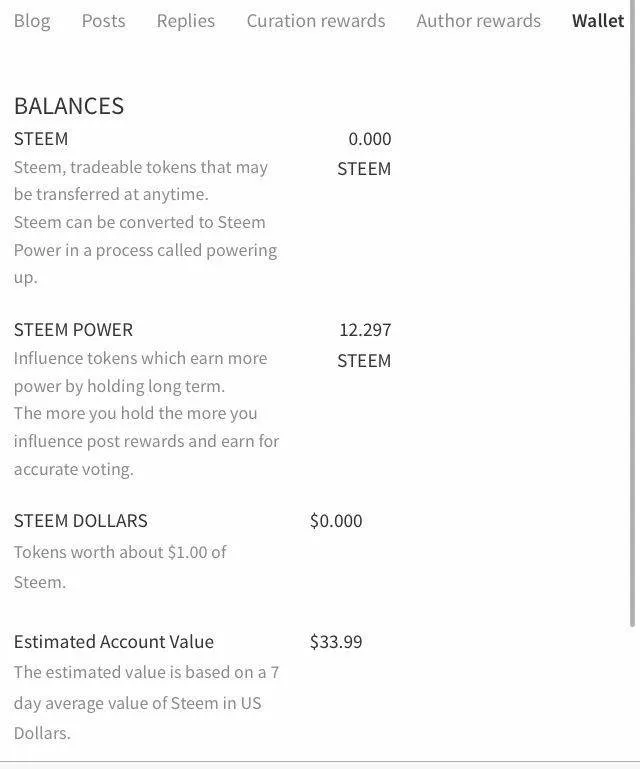Image resolution: width=640 pixels, height=769 pixels.
Task: Click the Estimated Account Value label
Action: click(114, 641)
